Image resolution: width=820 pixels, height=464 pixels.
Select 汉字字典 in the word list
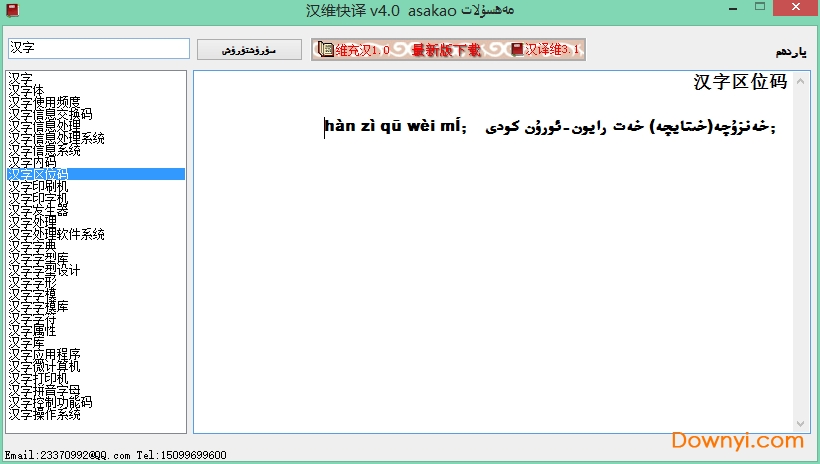(32, 246)
